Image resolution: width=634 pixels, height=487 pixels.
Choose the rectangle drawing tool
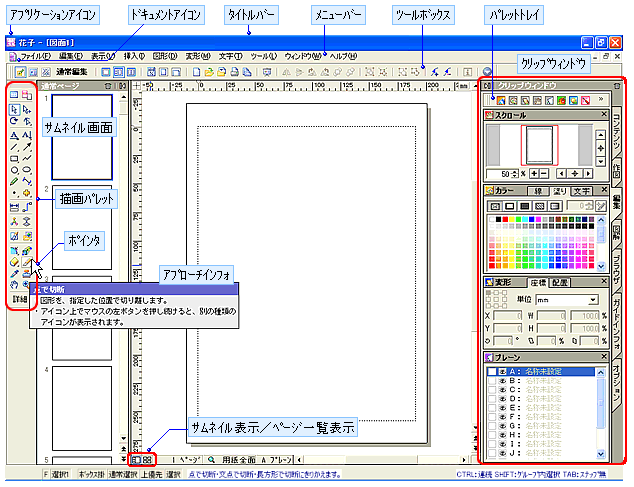click(x=14, y=158)
